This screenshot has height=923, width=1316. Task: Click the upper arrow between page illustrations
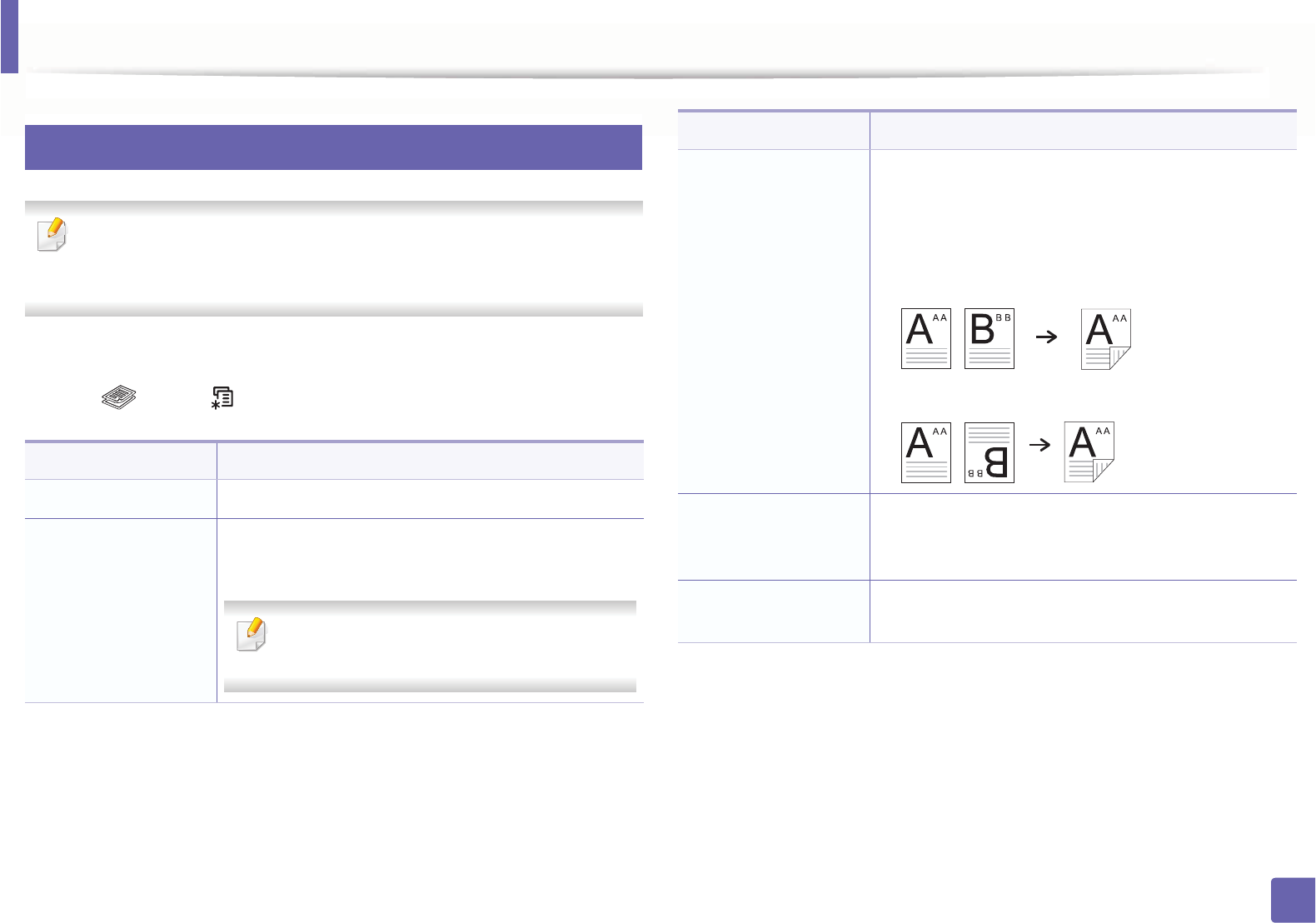click(1046, 337)
